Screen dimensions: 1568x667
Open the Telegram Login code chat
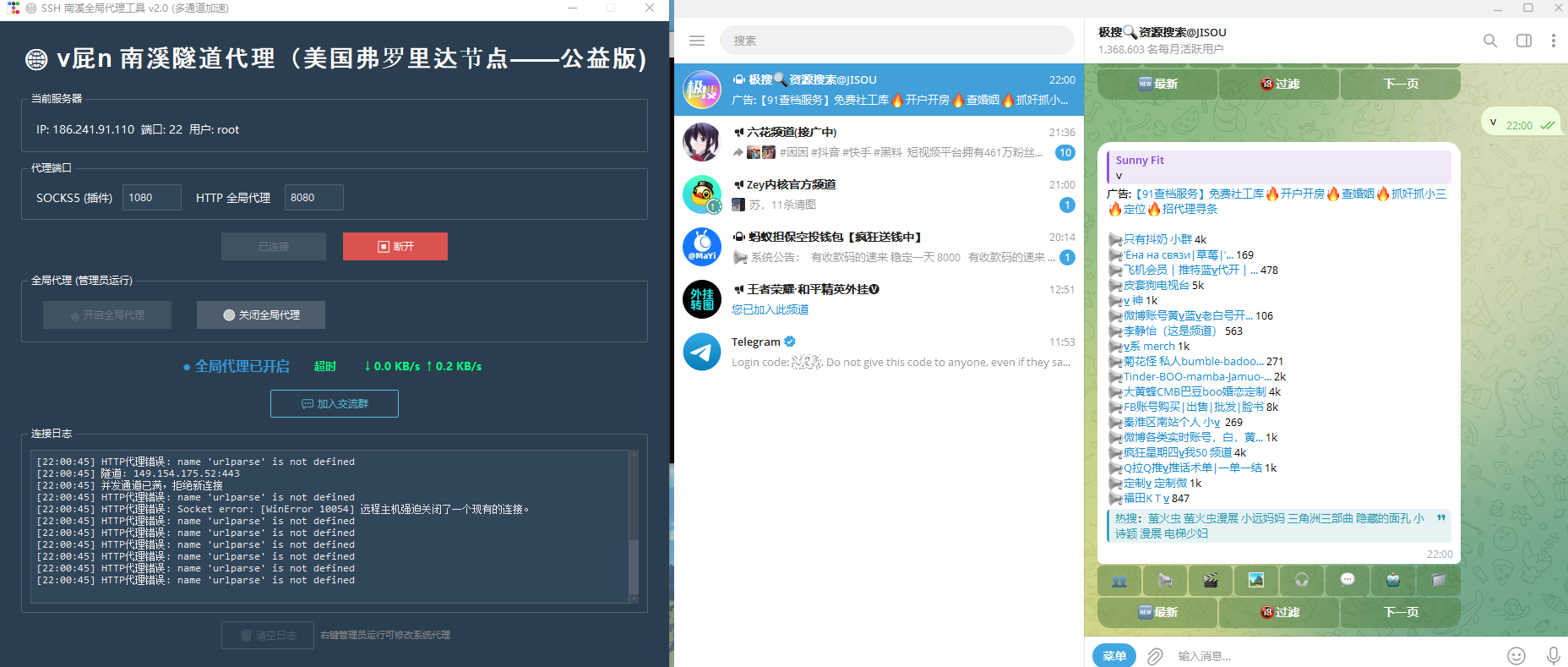tap(879, 352)
